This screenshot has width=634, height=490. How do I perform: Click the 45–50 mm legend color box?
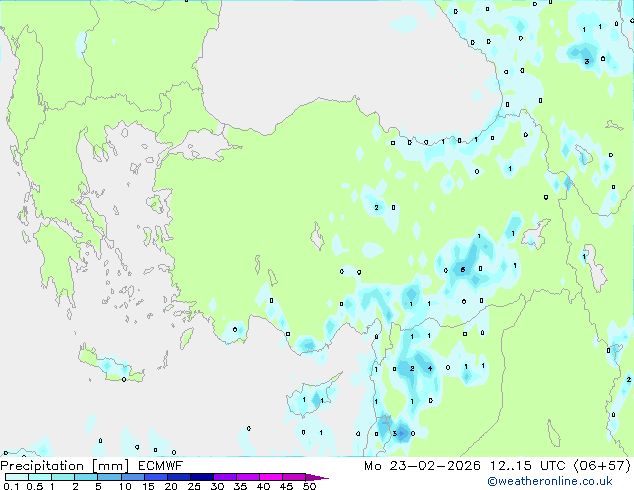pyautogui.click(x=294, y=477)
